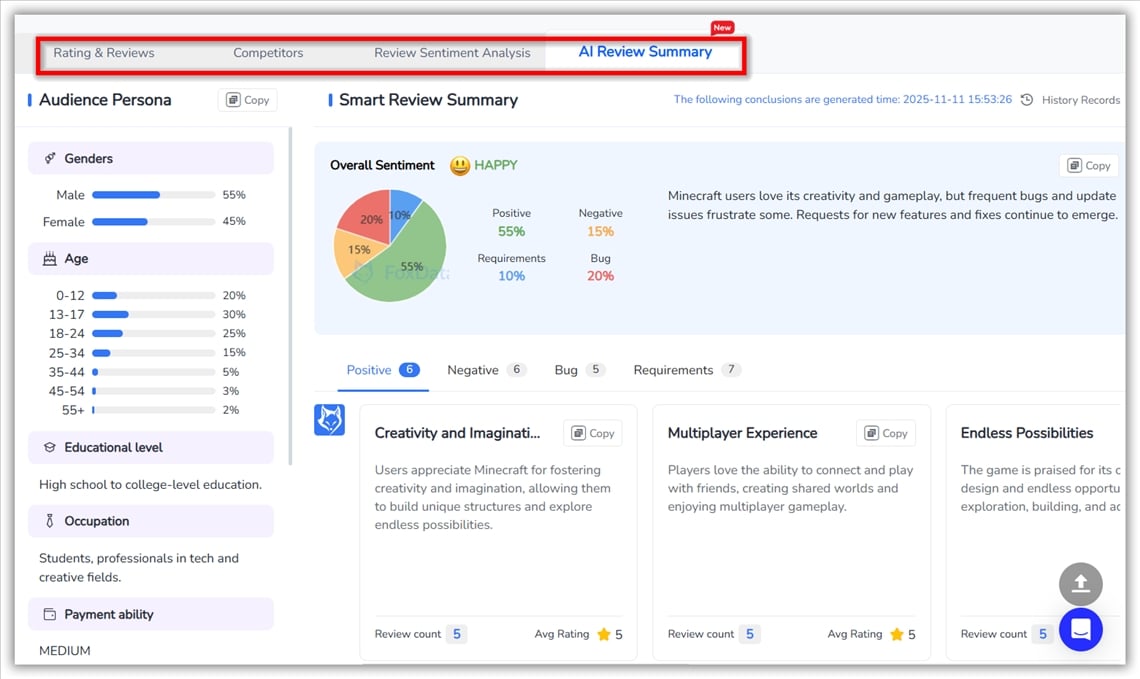The image size is (1140, 679).
Task: Switch to the Requirements tab
Action: pyautogui.click(x=673, y=370)
